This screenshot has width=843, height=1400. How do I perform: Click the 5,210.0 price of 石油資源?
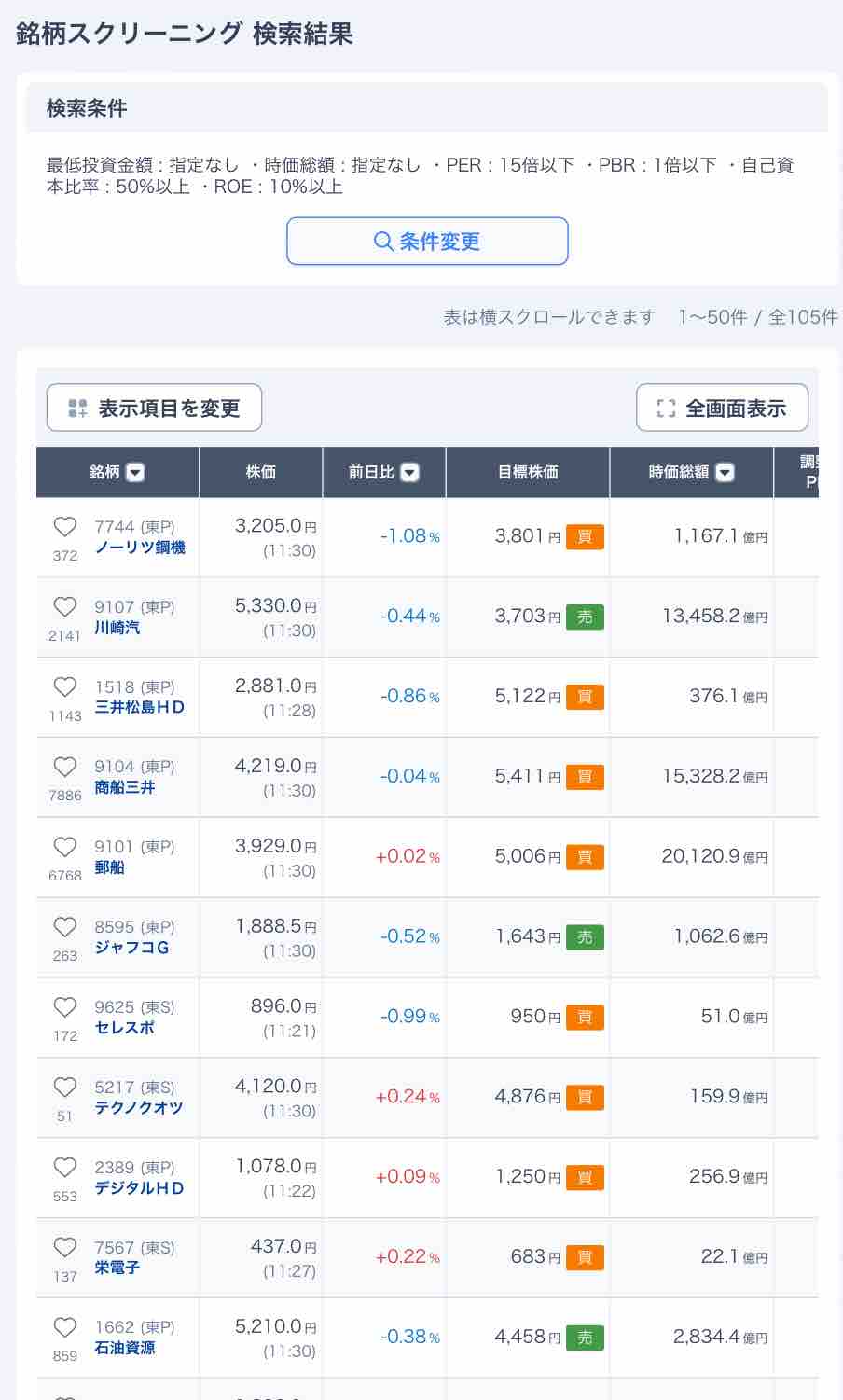pyautogui.click(x=276, y=1326)
